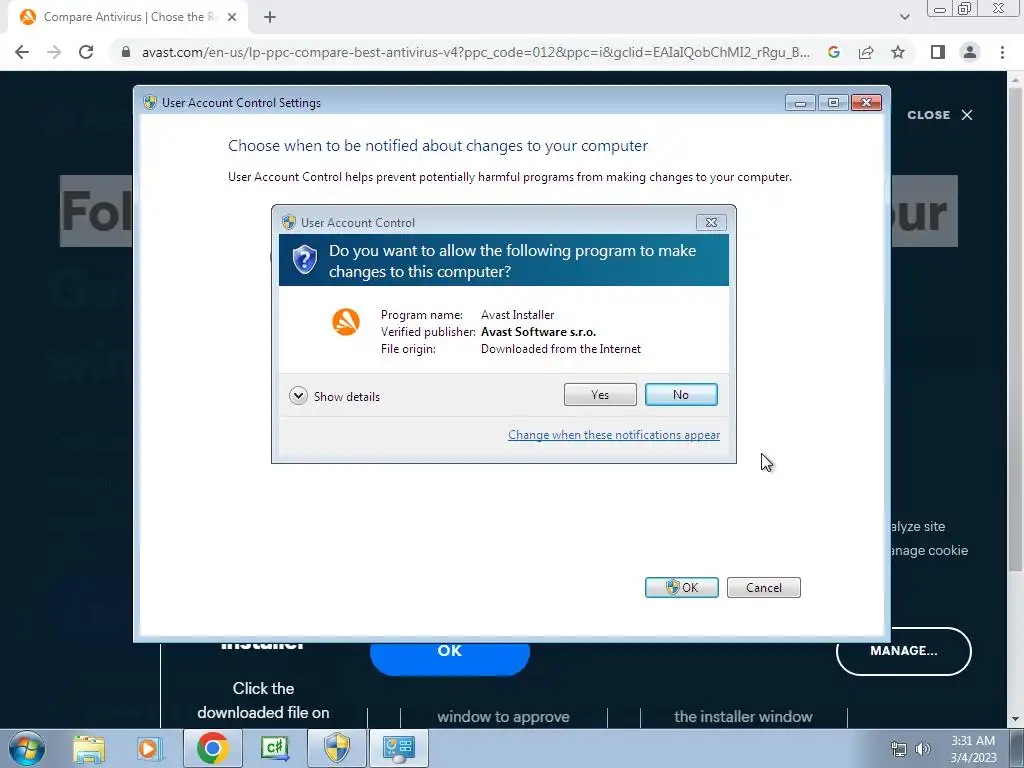1024x768 pixels.
Task: Bookmark this page with star icon
Action: coord(898,52)
